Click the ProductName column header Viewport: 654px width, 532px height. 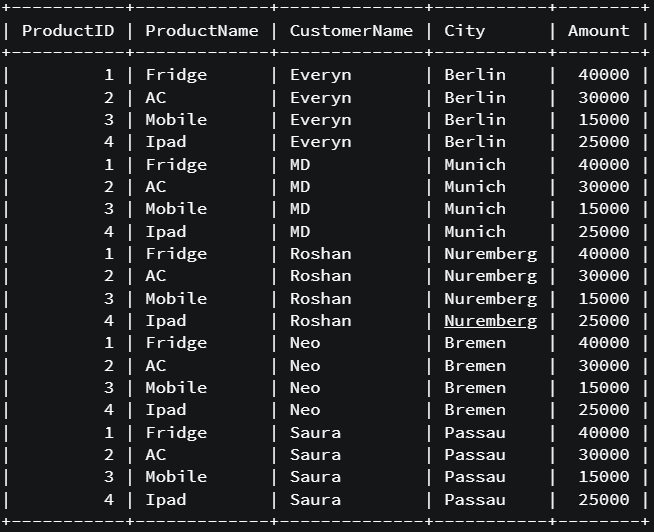click(202, 30)
